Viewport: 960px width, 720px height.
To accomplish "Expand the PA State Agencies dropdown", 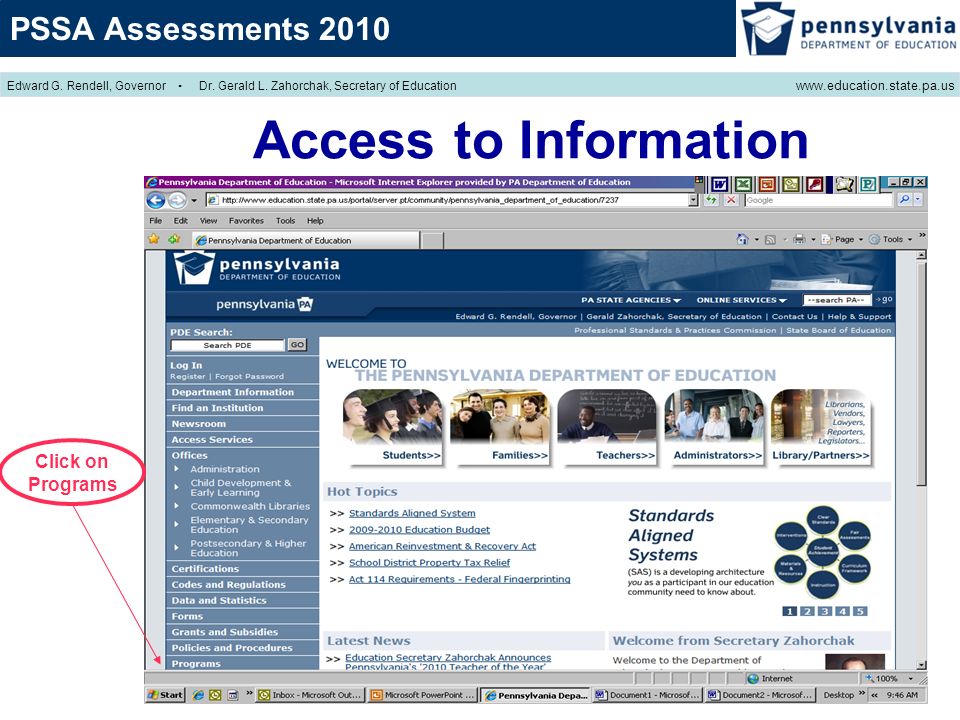I will 631,300.
